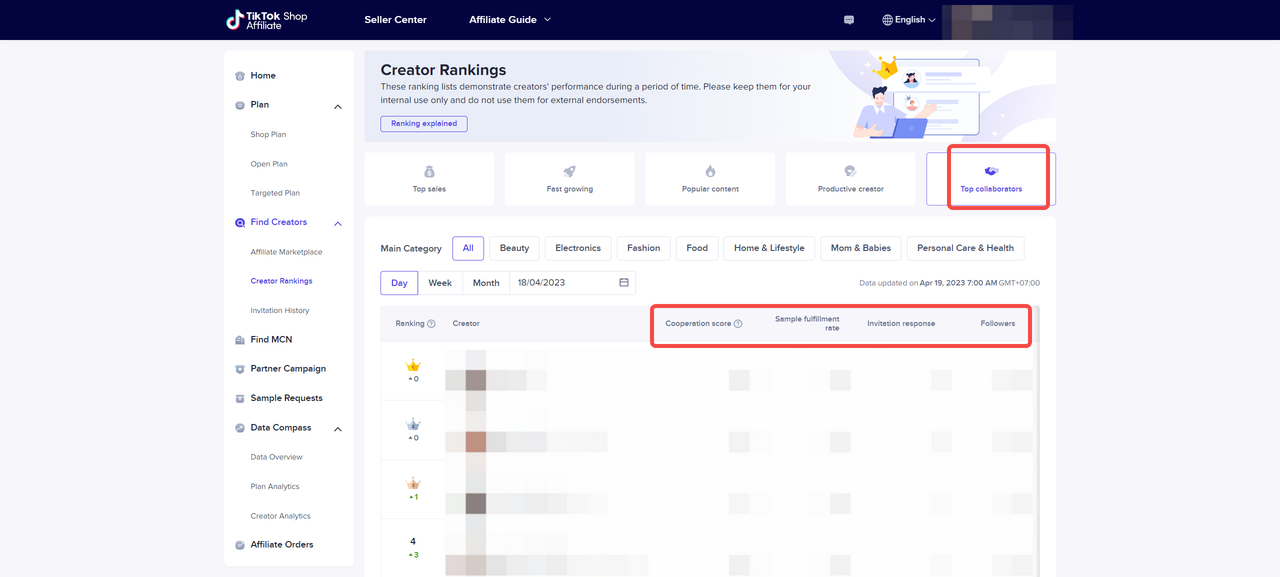Select the Productive creator card

click(850, 178)
